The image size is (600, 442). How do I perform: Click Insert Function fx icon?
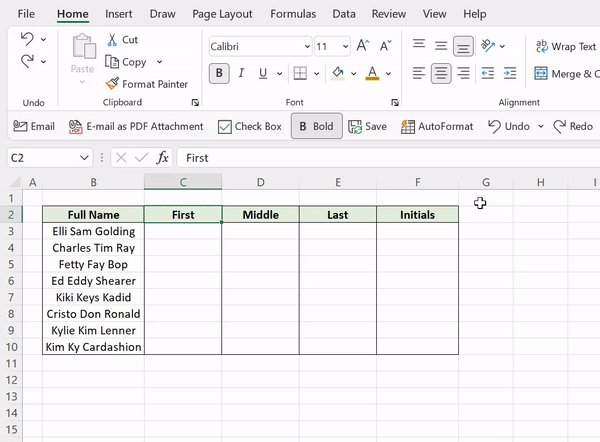coord(162,158)
